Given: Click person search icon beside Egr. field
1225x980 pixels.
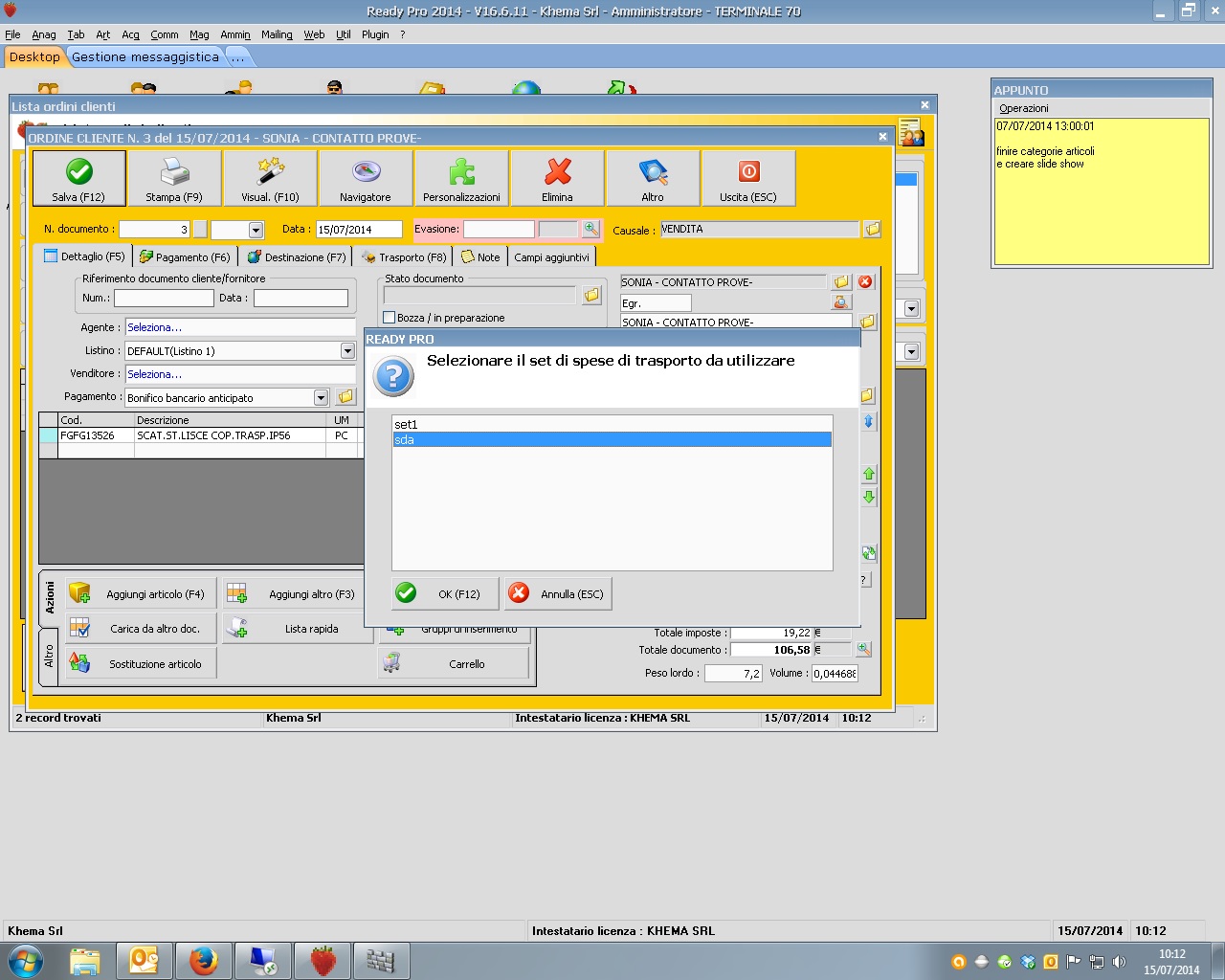Looking at the screenshot, I should pyautogui.click(x=840, y=302).
